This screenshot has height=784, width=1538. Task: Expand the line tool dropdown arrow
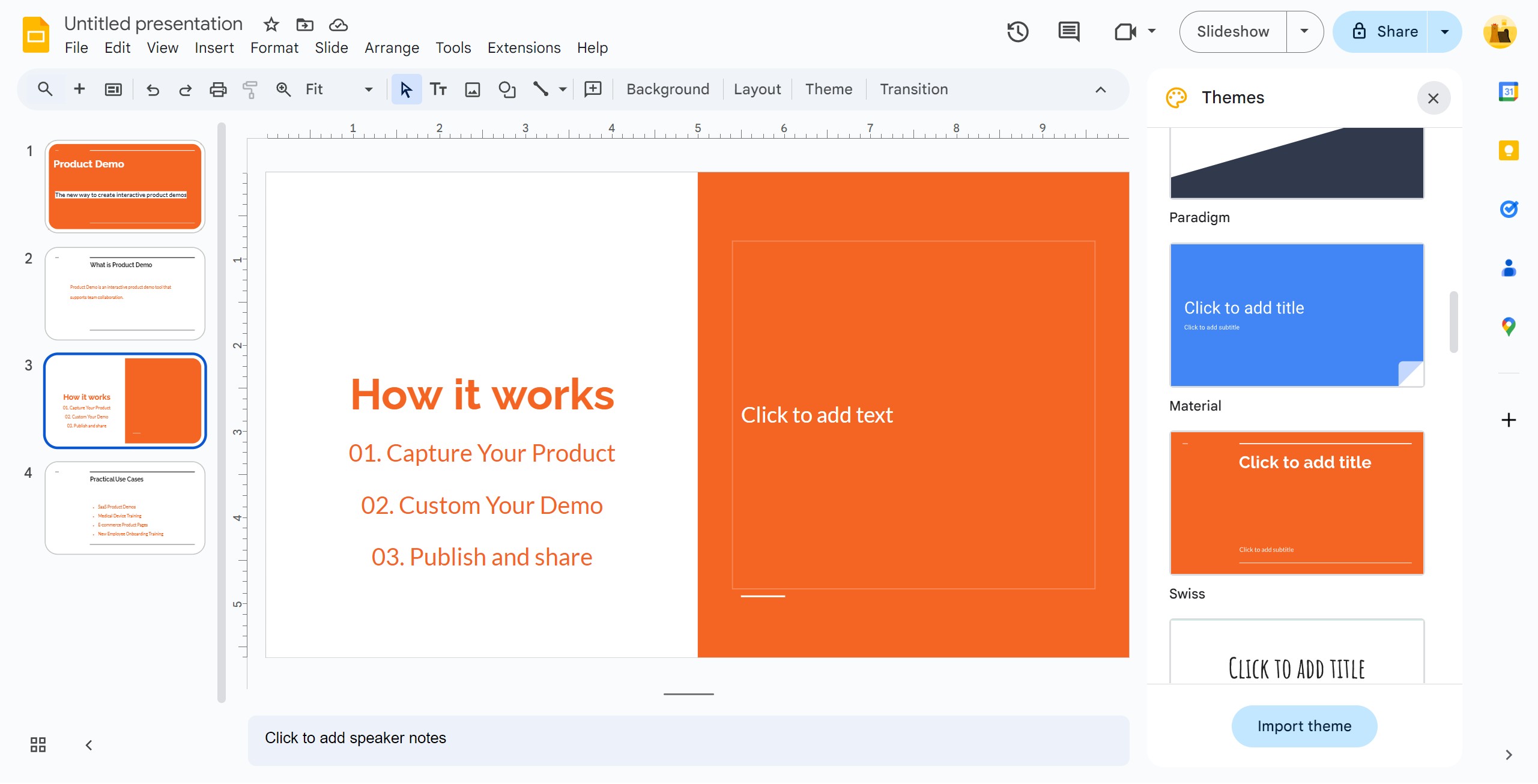point(563,89)
